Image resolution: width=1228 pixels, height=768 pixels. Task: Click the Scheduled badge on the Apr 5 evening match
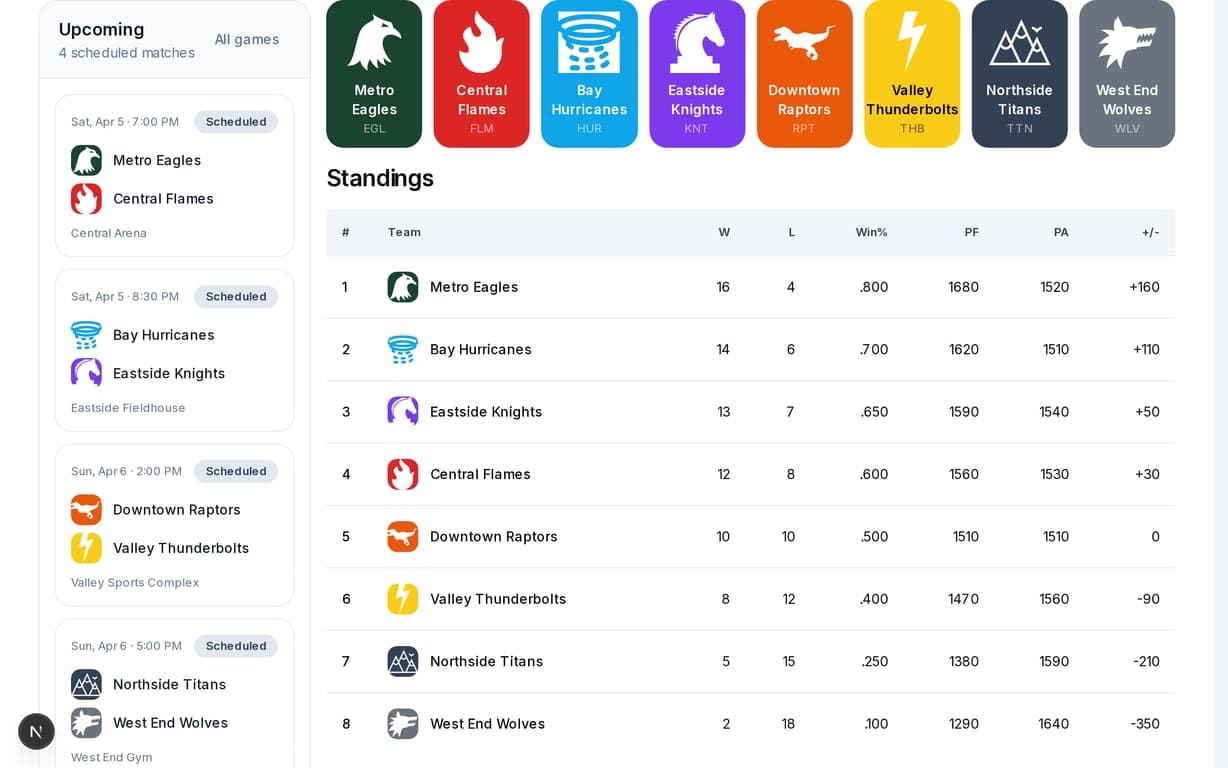(x=236, y=121)
